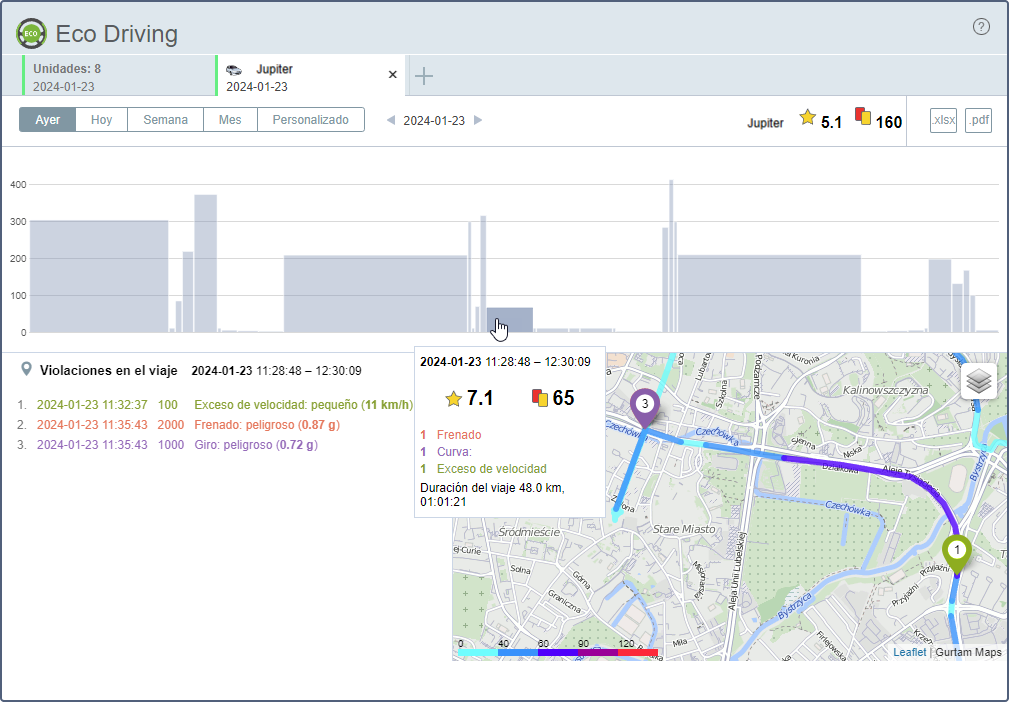This screenshot has height=702, width=1009.
Task: Go to next date with right arrow
Action: (478, 121)
